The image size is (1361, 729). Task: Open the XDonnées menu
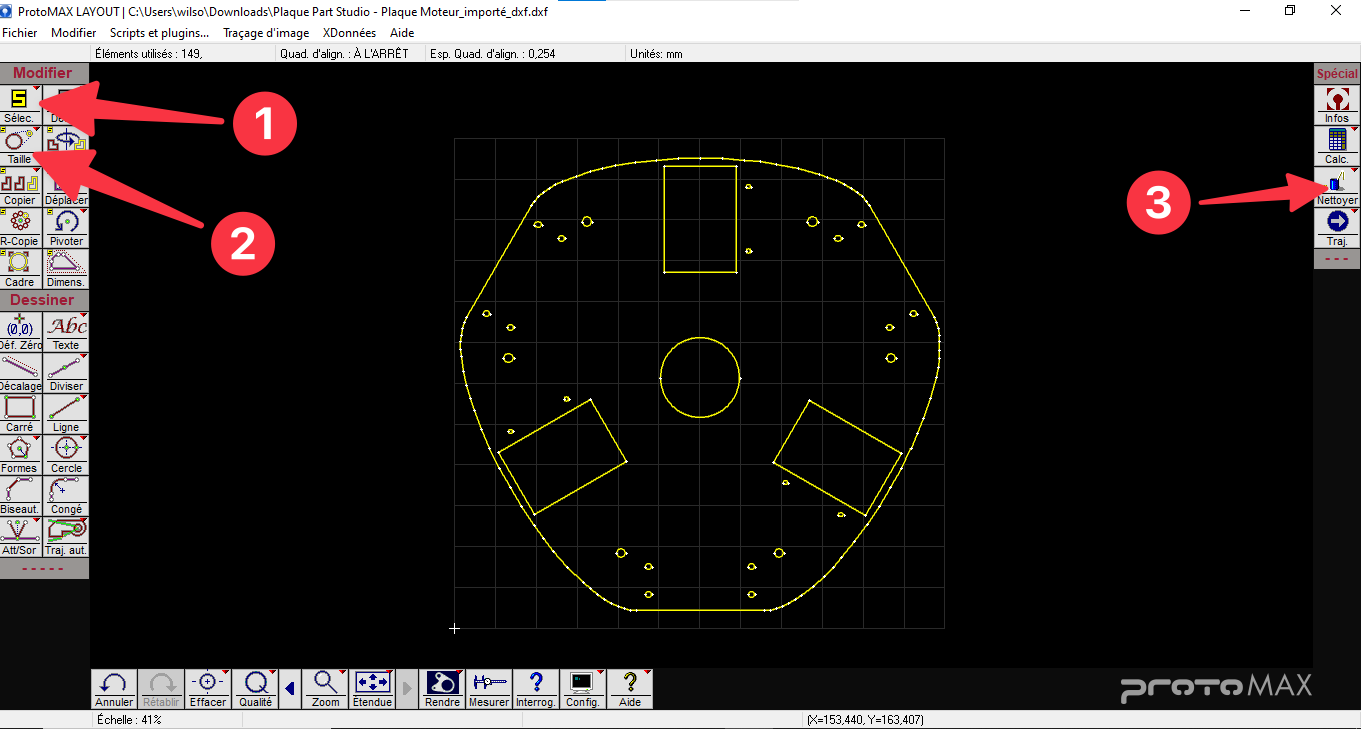tap(350, 33)
